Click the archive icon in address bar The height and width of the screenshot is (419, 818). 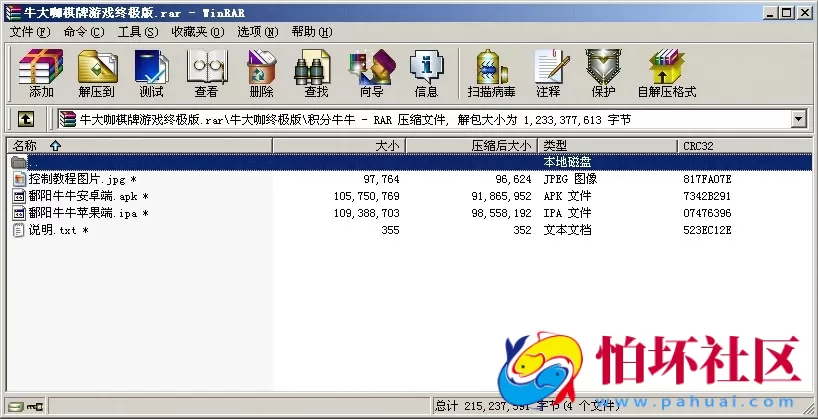coord(67,119)
